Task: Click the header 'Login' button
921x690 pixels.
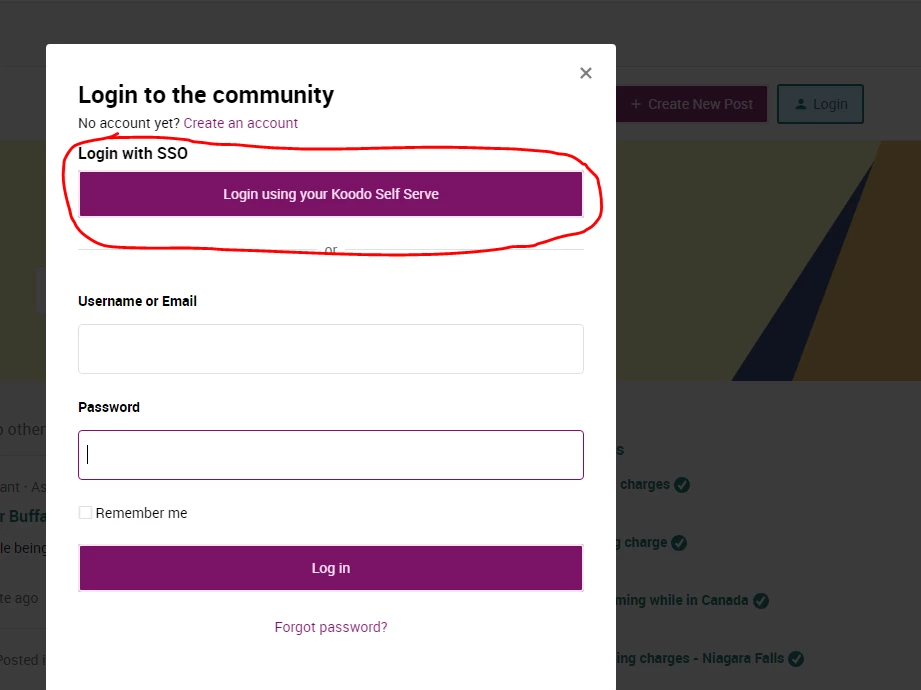Action: (821, 104)
